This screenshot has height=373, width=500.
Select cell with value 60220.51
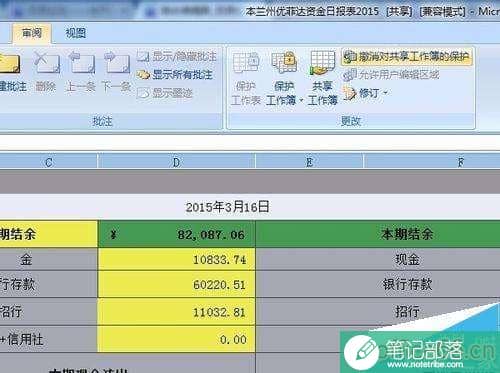coord(177,284)
